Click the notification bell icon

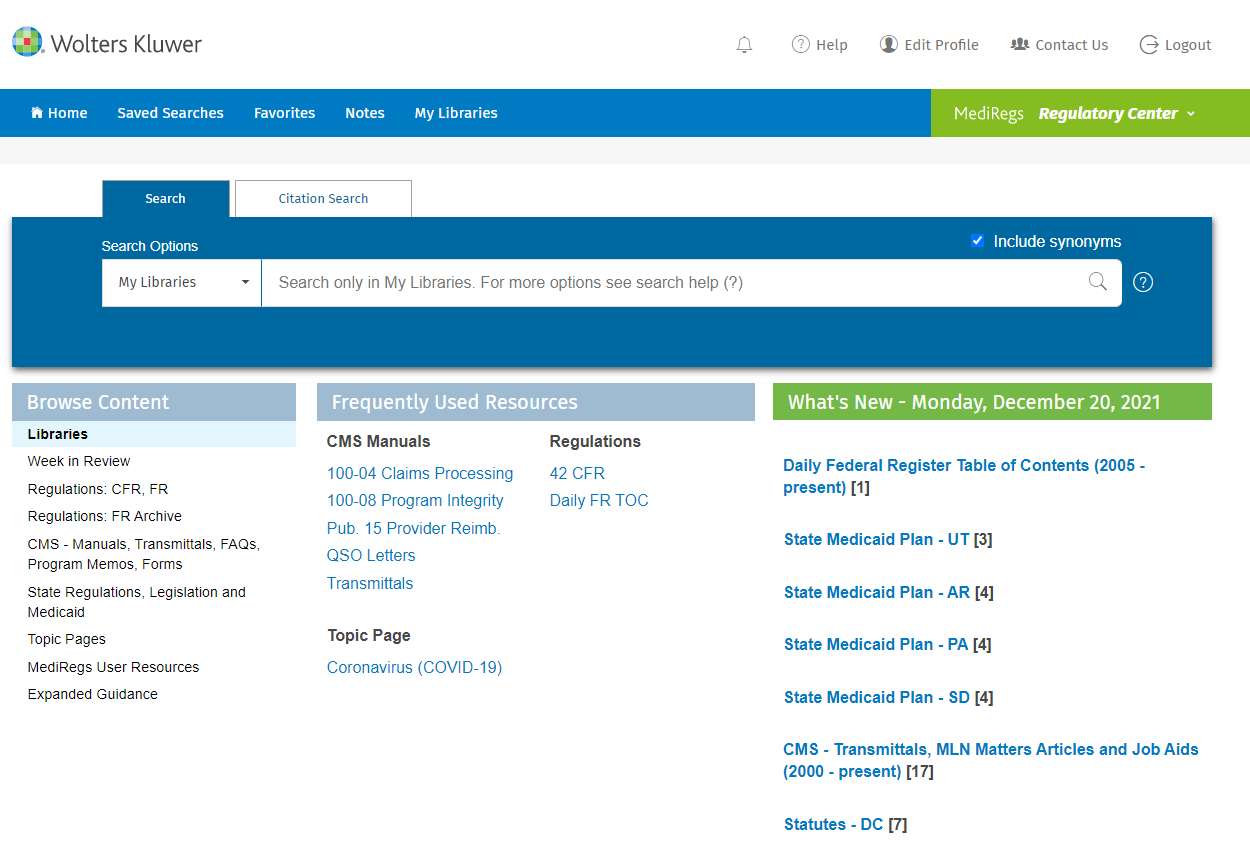tap(744, 45)
